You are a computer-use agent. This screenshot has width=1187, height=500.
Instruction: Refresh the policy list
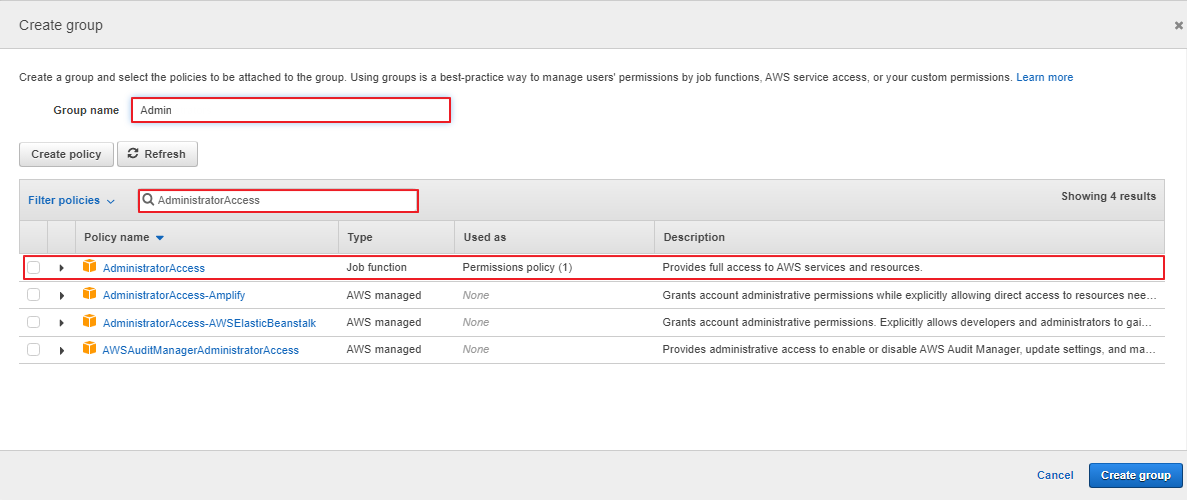tap(157, 154)
